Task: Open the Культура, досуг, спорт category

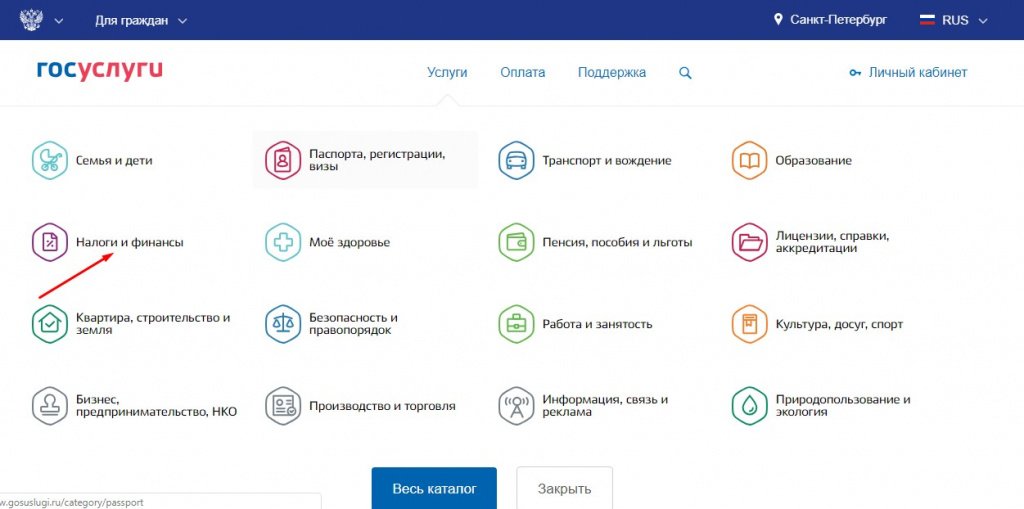Action: [839, 324]
